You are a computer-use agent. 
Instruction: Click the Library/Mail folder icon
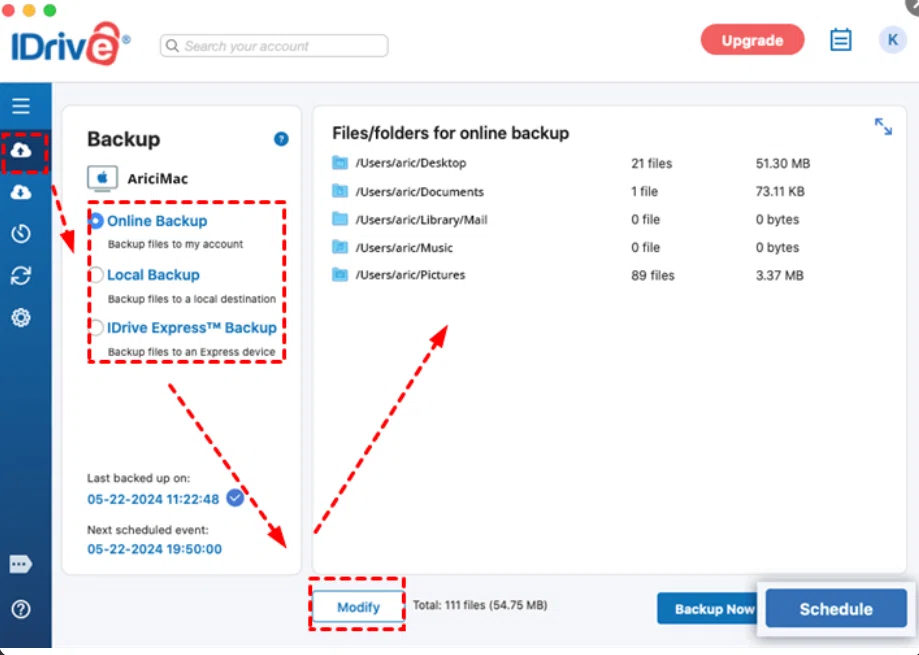point(340,219)
